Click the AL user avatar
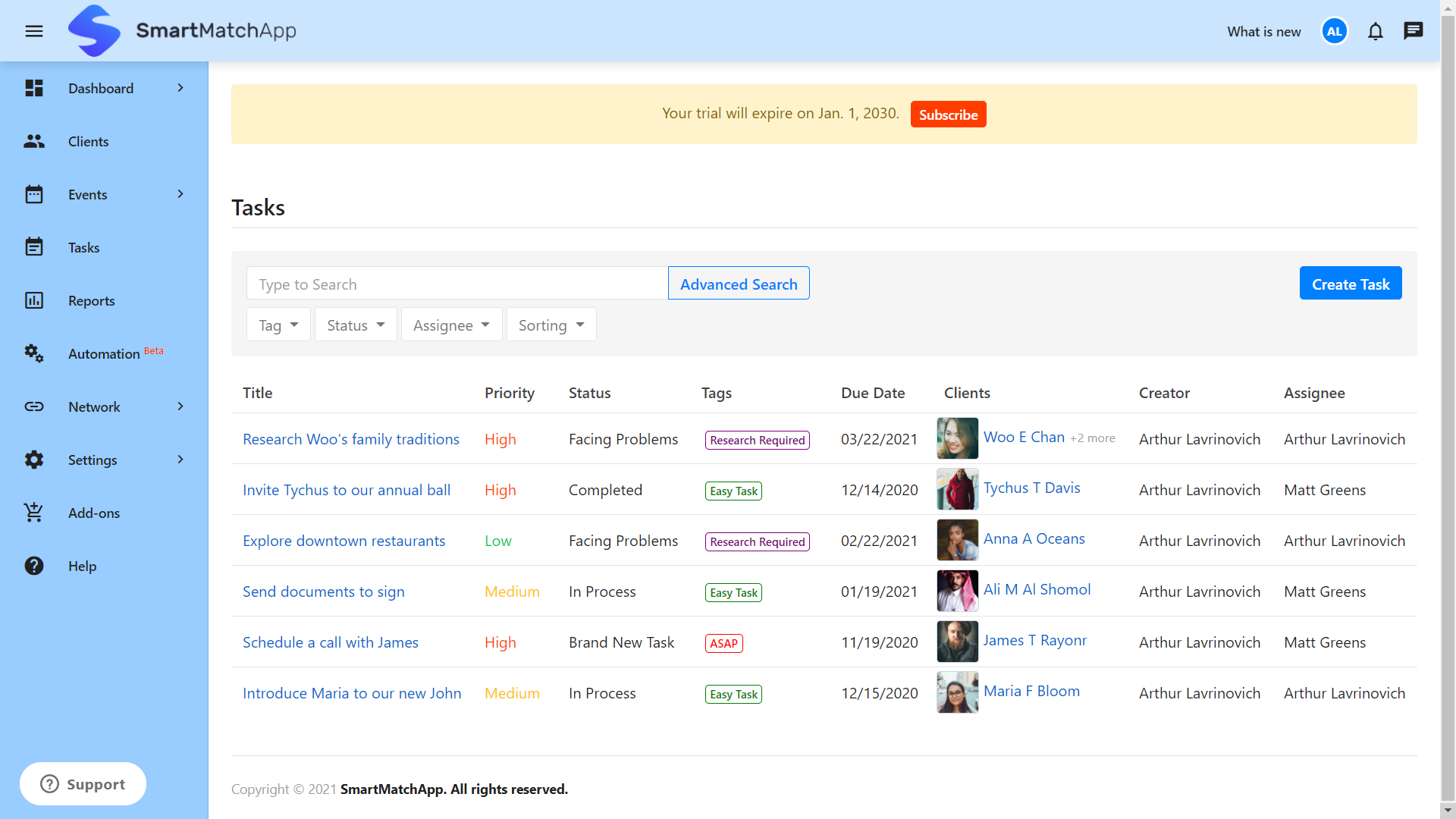This screenshot has height=819, width=1456. coord(1334,31)
